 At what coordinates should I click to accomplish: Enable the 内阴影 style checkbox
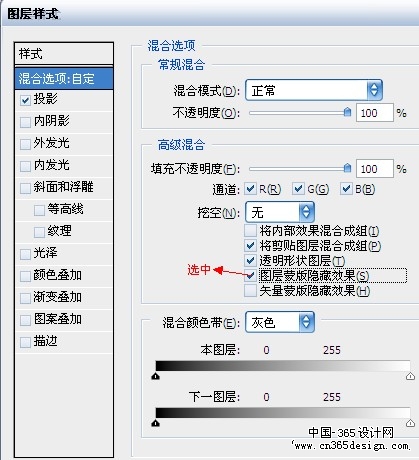pos(25,122)
